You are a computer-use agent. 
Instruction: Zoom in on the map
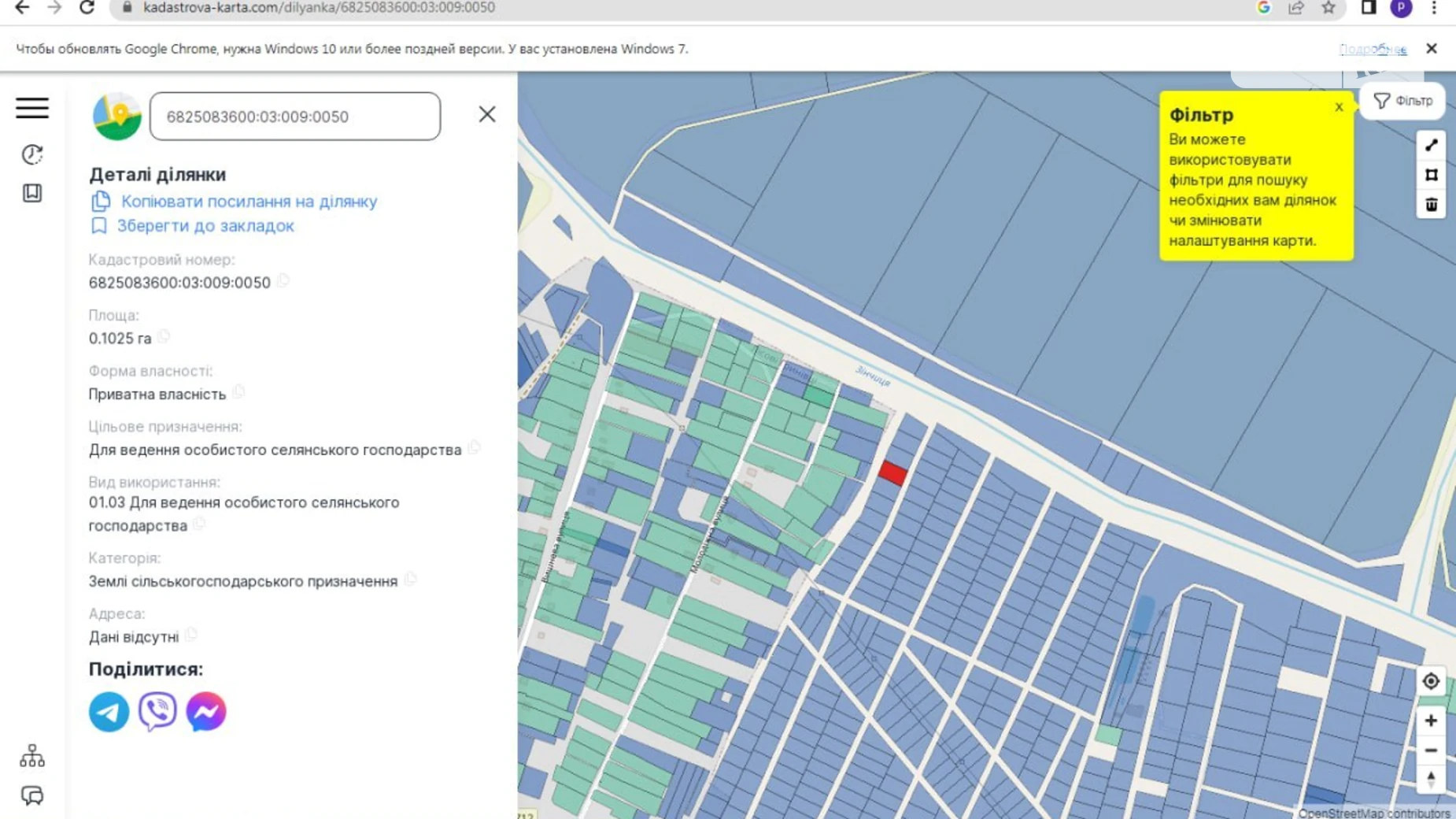[1430, 721]
